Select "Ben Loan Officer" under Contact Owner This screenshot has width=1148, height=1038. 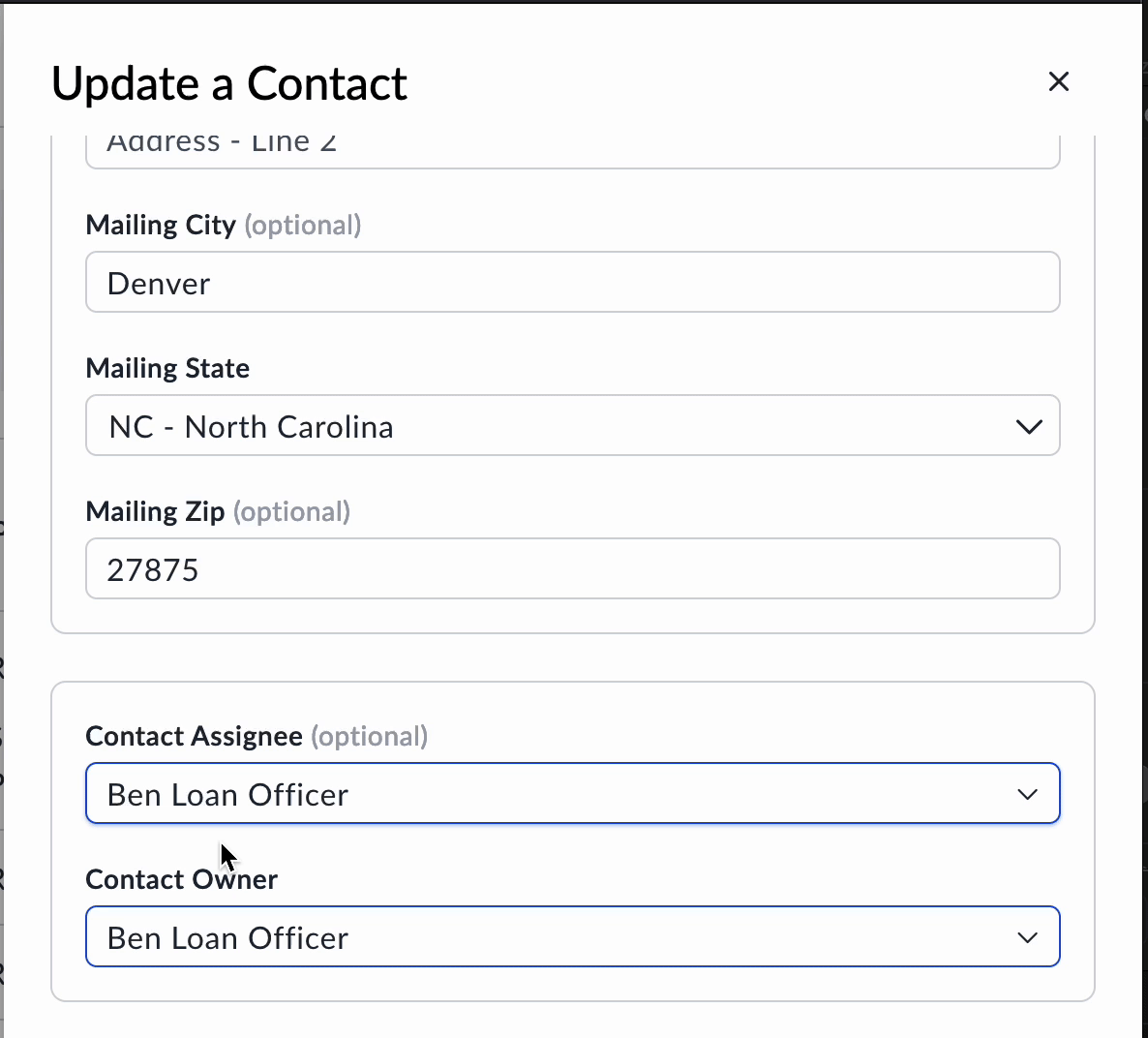(x=227, y=936)
